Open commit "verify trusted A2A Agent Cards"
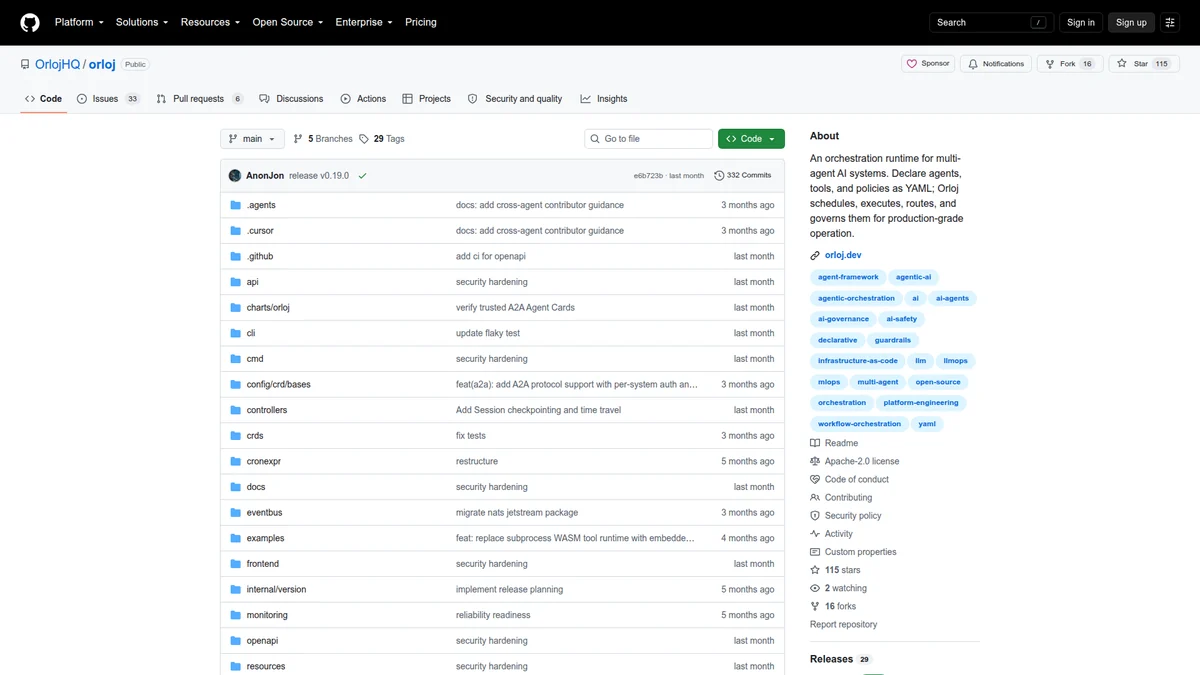Screen dimensions: 1200x675 click(515, 308)
